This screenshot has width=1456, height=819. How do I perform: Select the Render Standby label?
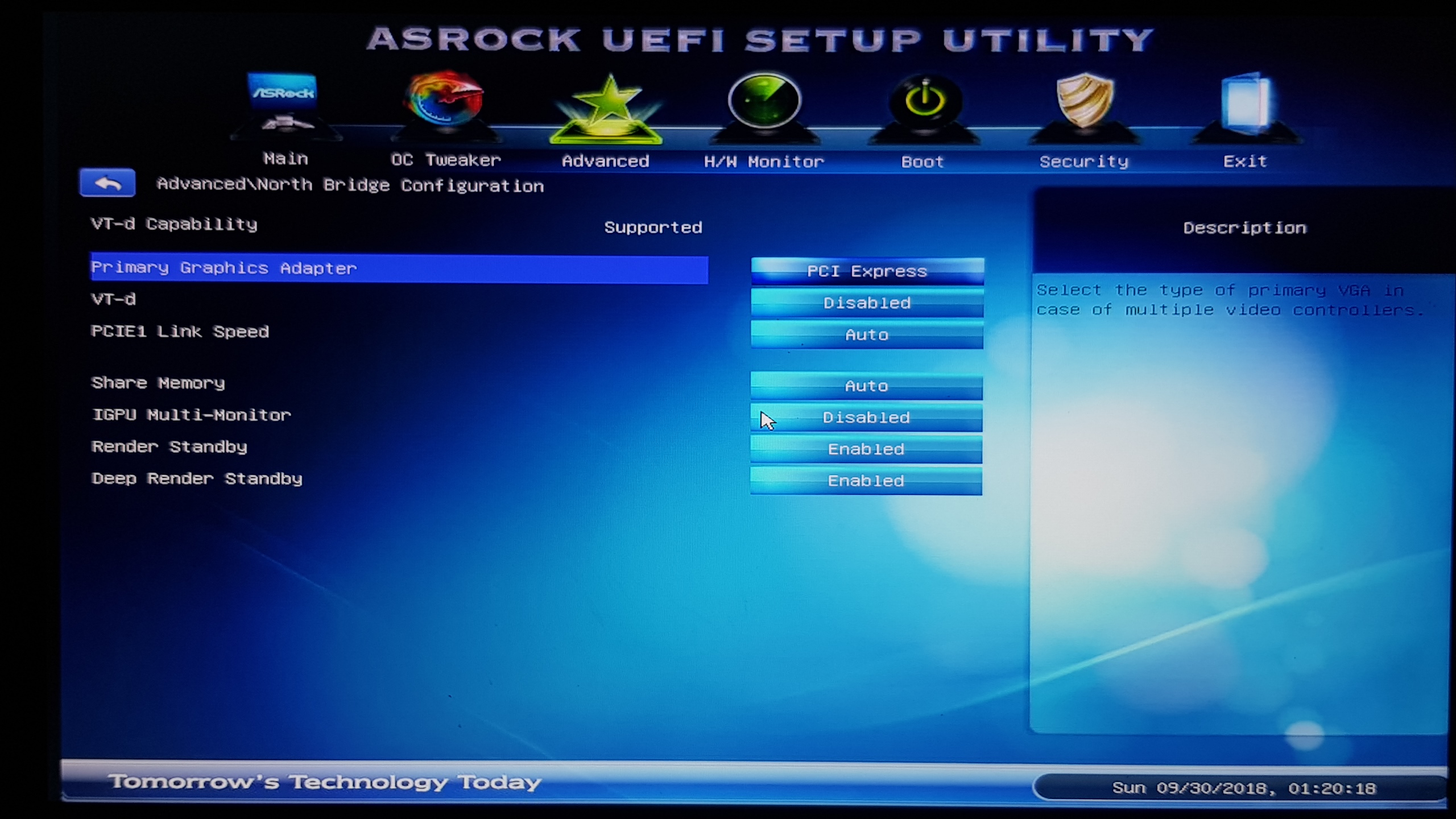169,446
